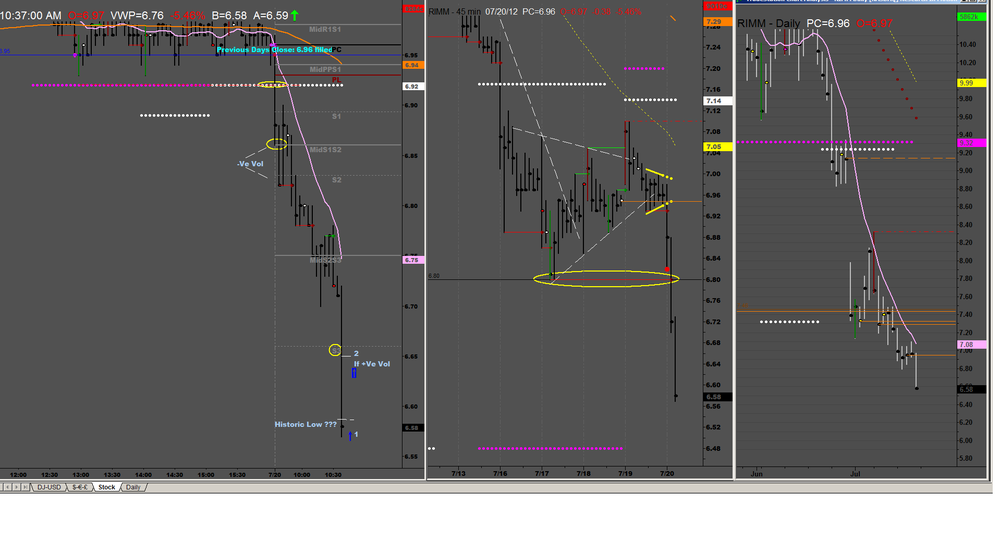Click the pink 6.75 price tag
The image size is (1000, 553).
tap(411, 260)
